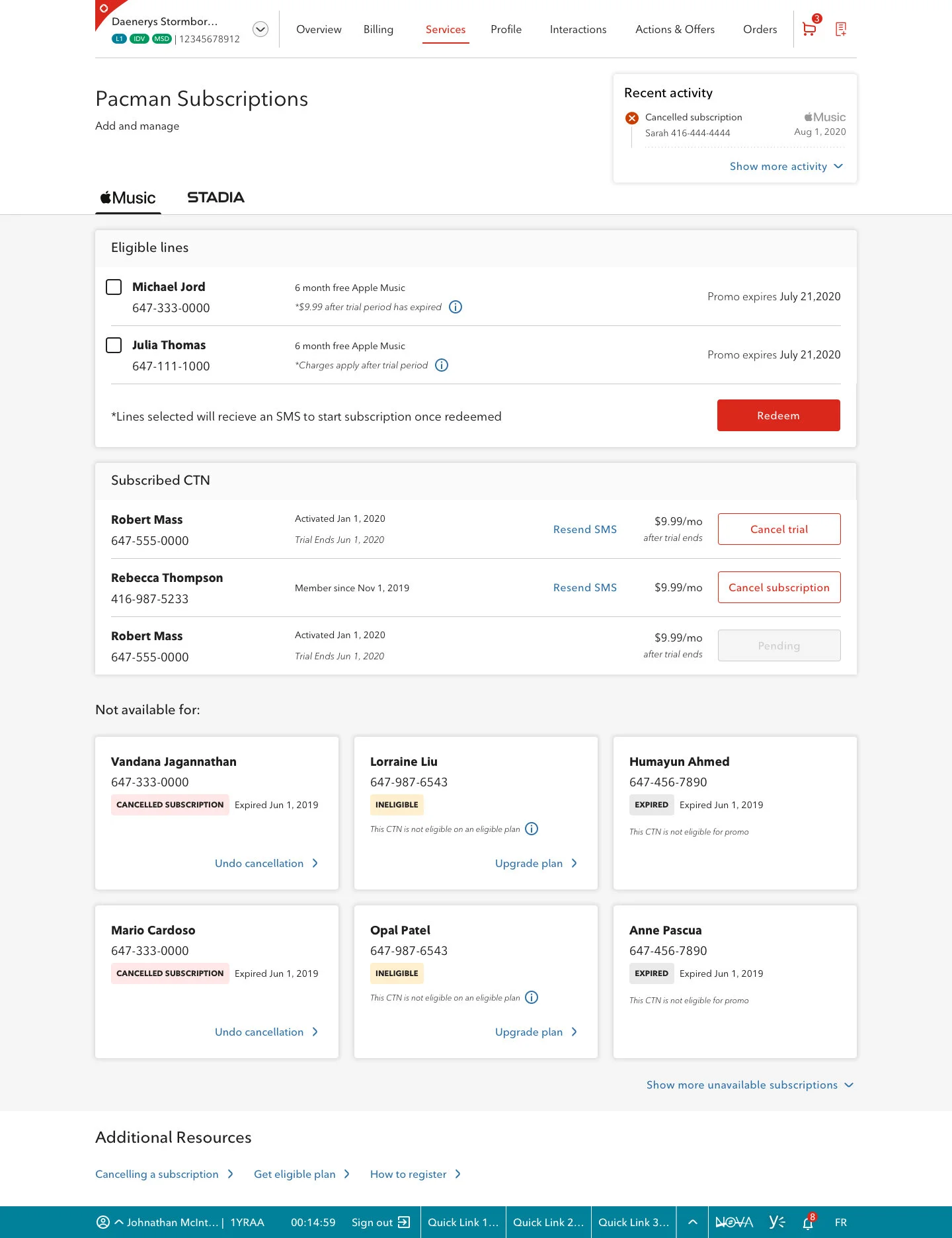Expand Show more activity

pyautogui.click(x=786, y=167)
